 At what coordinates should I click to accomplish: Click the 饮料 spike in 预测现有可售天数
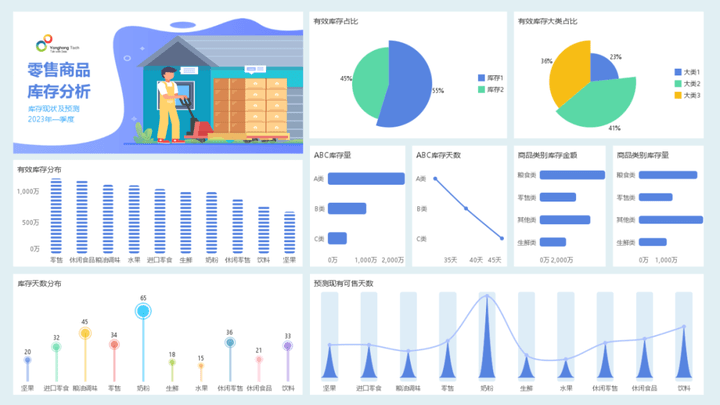coord(684,354)
